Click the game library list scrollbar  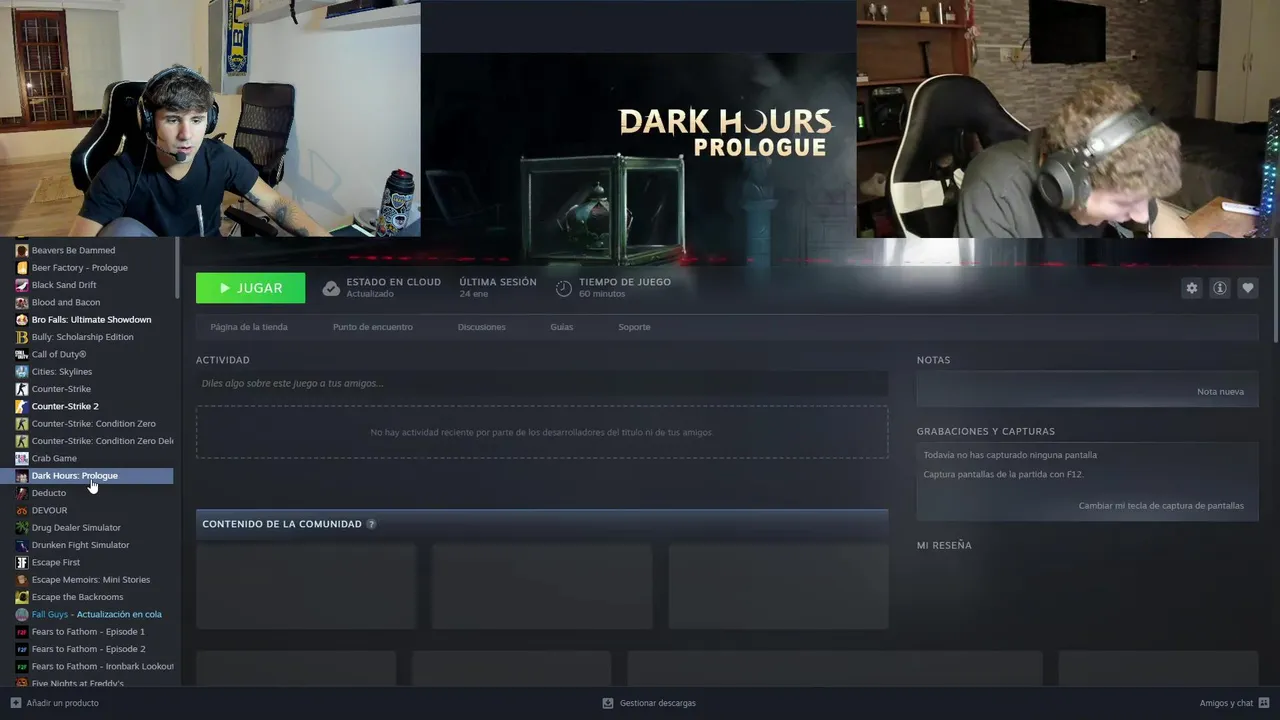(178, 268)
